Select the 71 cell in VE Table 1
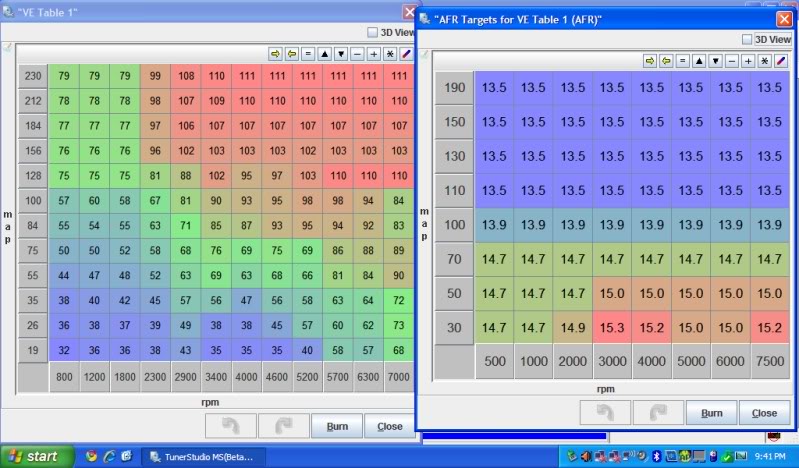This screenshot has width=799, height=468. click(x=185, y=225)
